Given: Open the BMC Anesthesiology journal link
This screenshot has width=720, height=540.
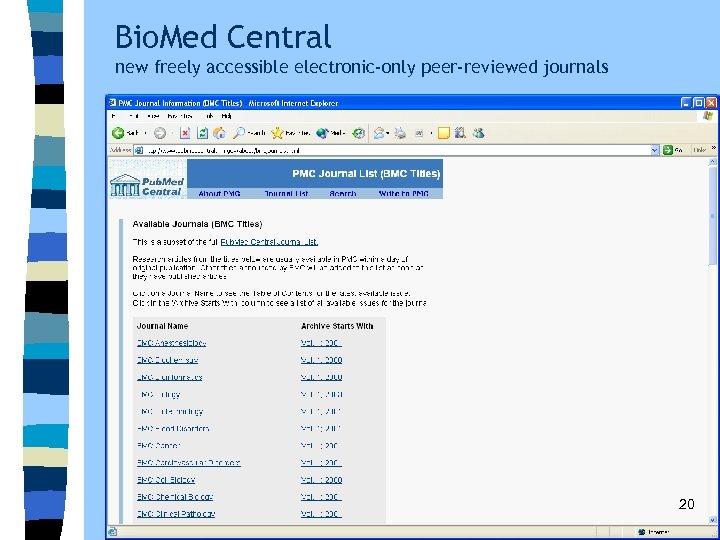Looking at the screenshot, I should (171, 343).
